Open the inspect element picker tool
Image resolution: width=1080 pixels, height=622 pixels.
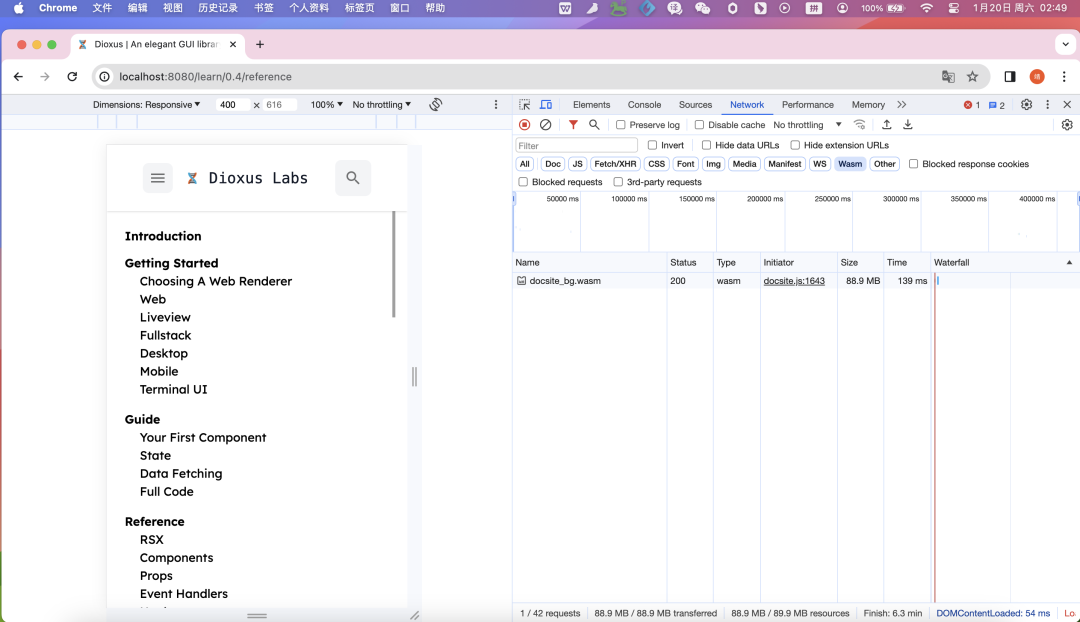[x=525, y=105]
